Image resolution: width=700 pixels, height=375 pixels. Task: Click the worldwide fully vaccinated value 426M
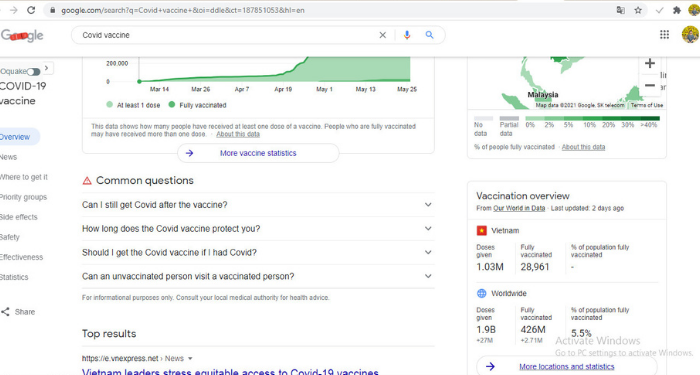tap(533, 329)
